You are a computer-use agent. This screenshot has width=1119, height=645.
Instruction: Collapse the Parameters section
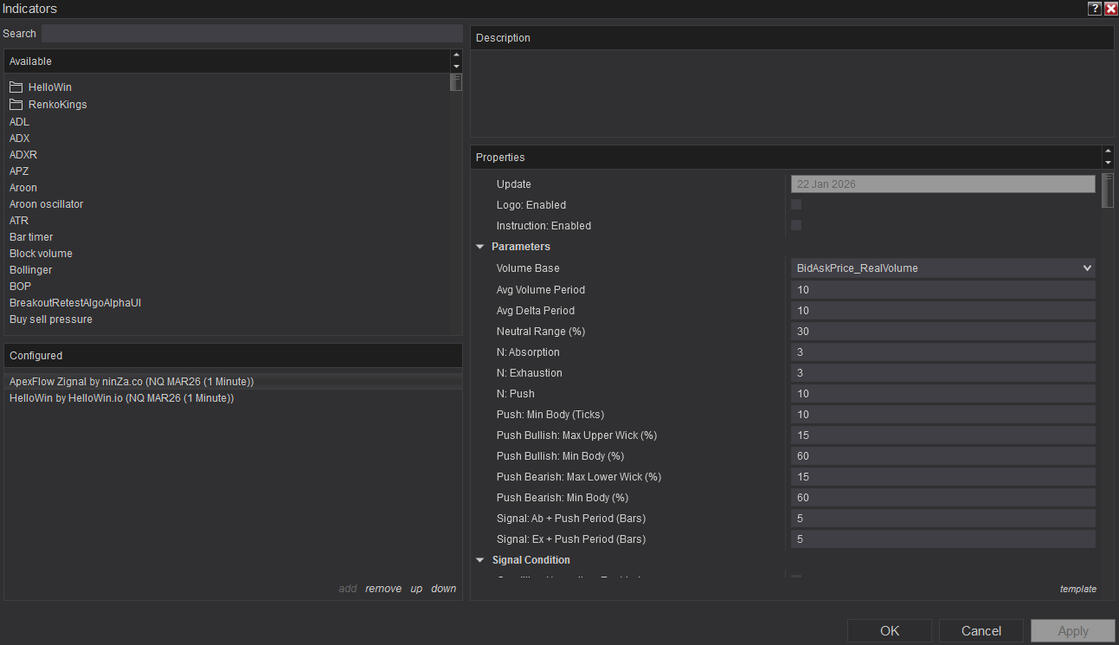point(481,247)
